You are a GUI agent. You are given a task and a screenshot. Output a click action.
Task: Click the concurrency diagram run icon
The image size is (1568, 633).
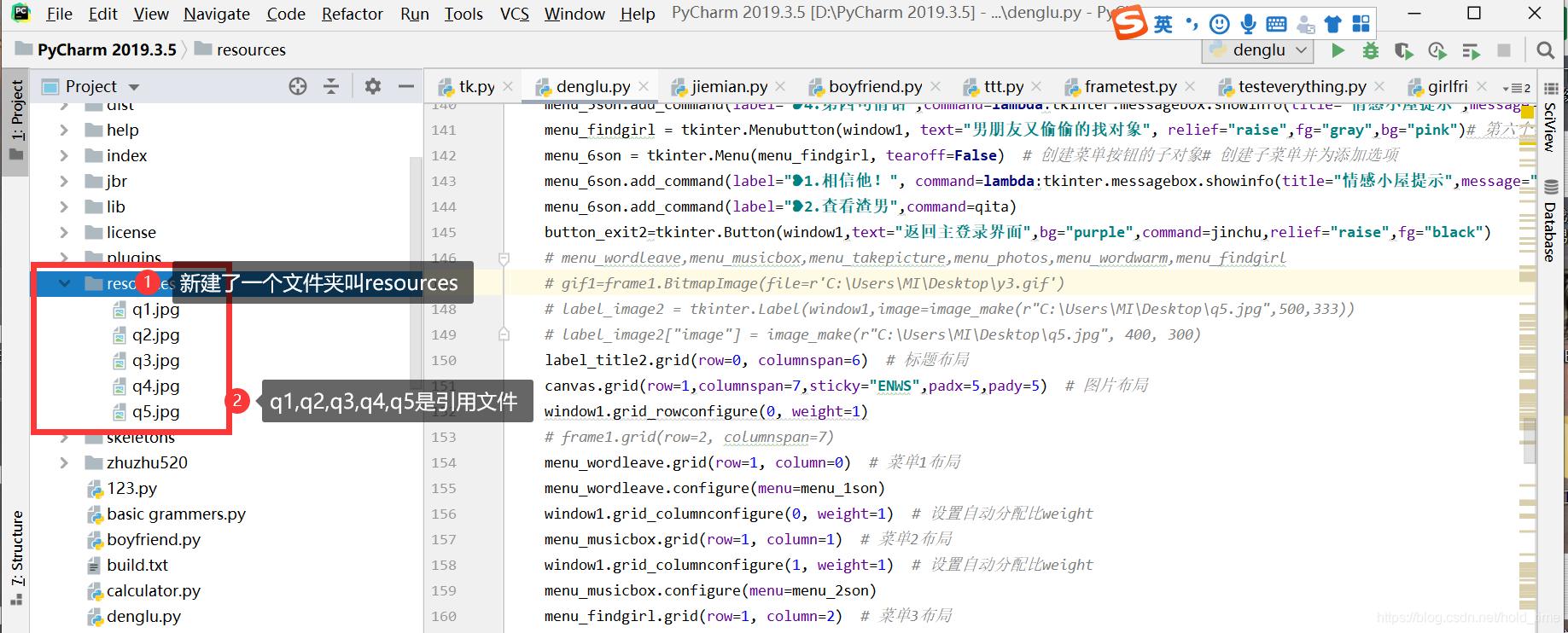[x=1471, y=50]
